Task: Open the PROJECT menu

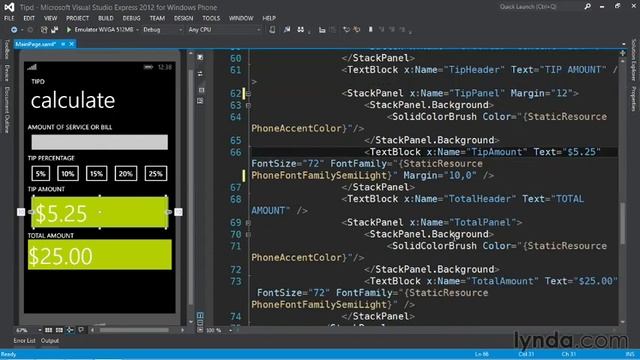Action: [x=77, y=18]
